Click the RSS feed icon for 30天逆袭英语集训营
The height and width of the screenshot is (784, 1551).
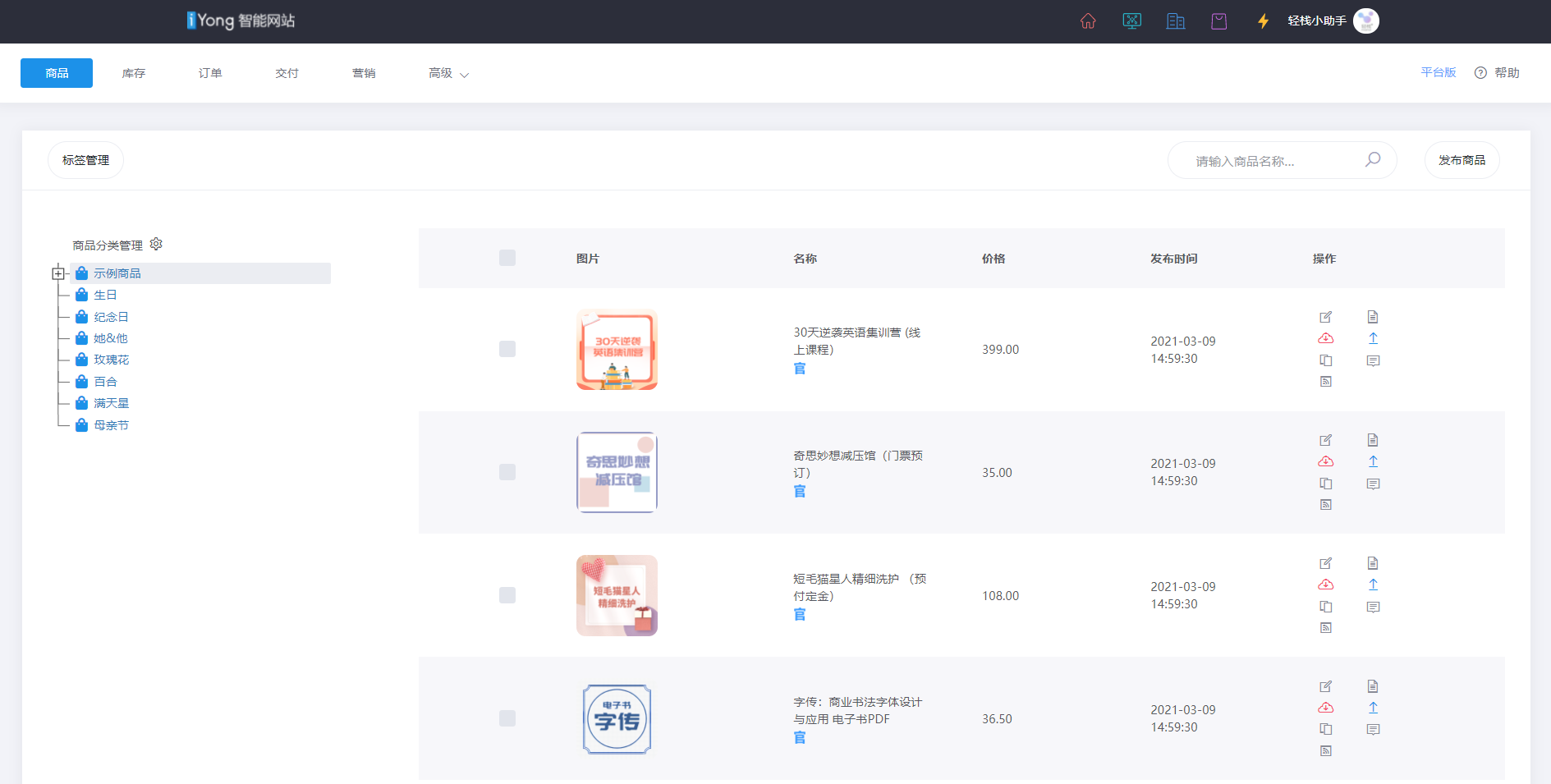point(1326,382)
